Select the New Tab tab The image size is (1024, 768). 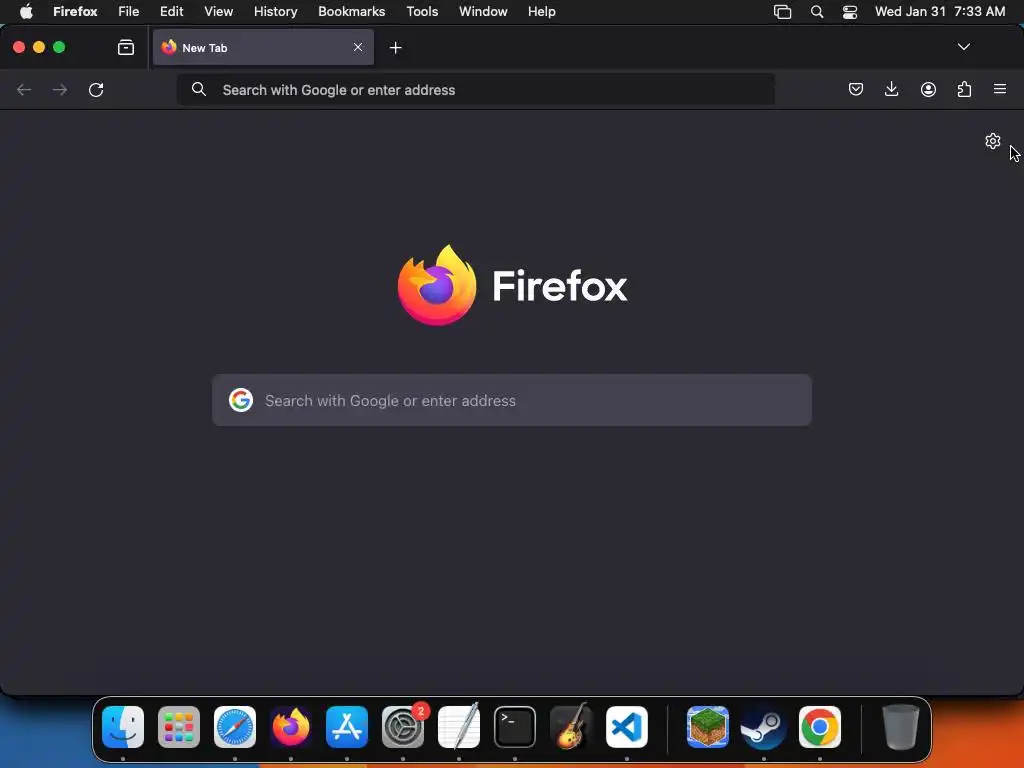tap(263, 47)
